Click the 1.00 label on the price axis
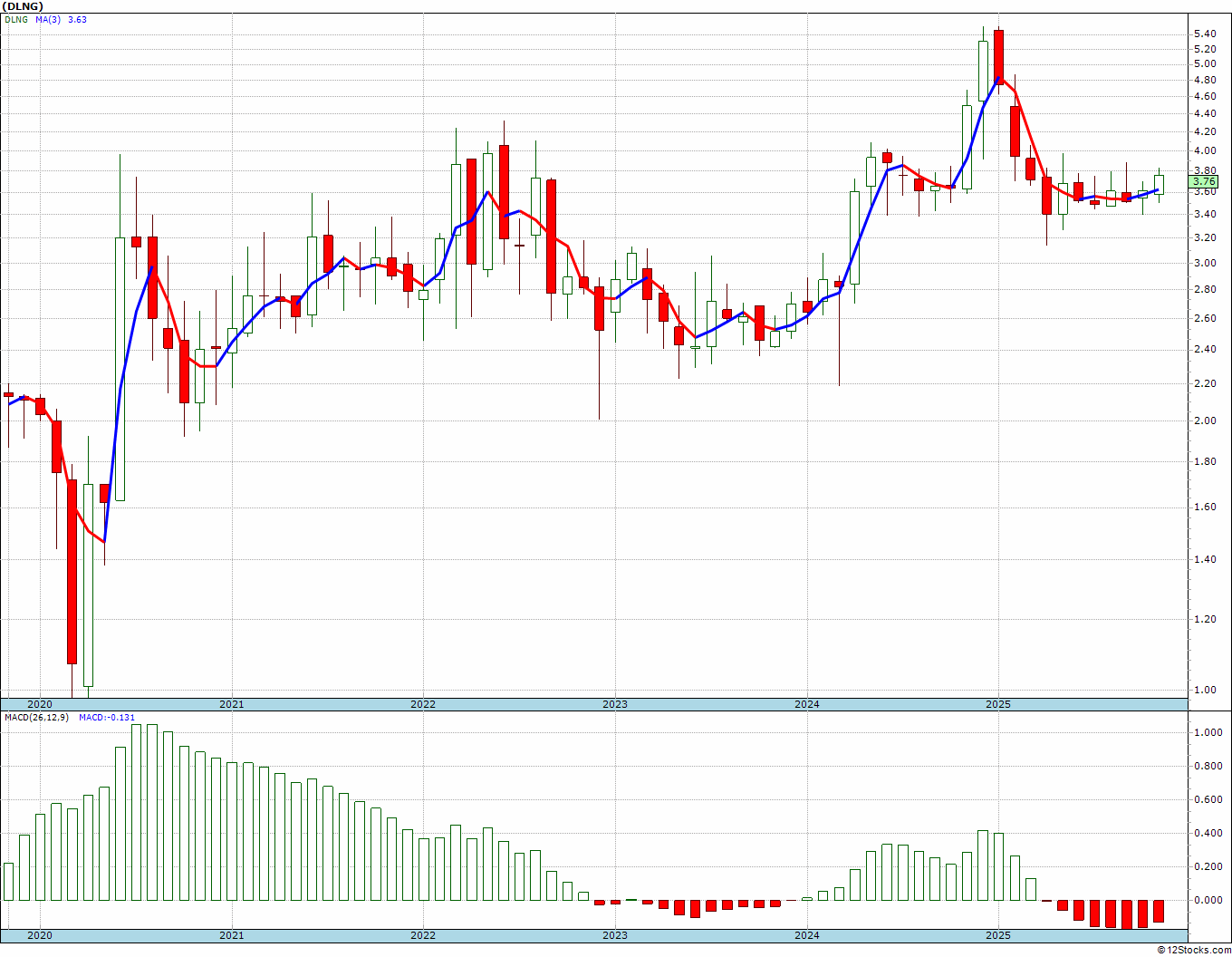This screenshot has height=957, width=1232. 1205,691
